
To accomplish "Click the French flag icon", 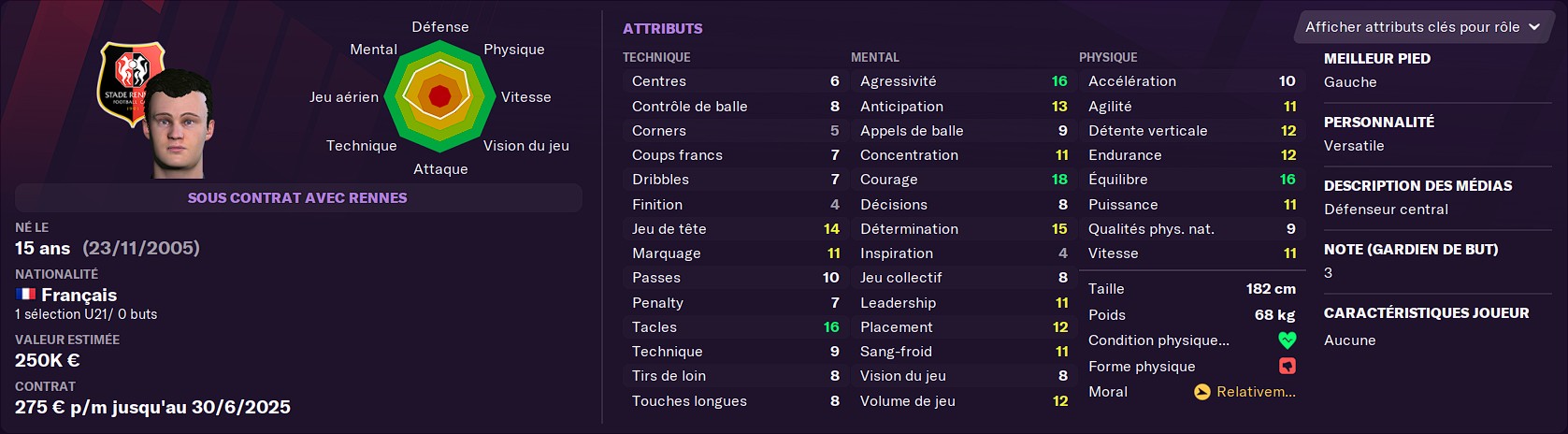I will tap(25, 294).
